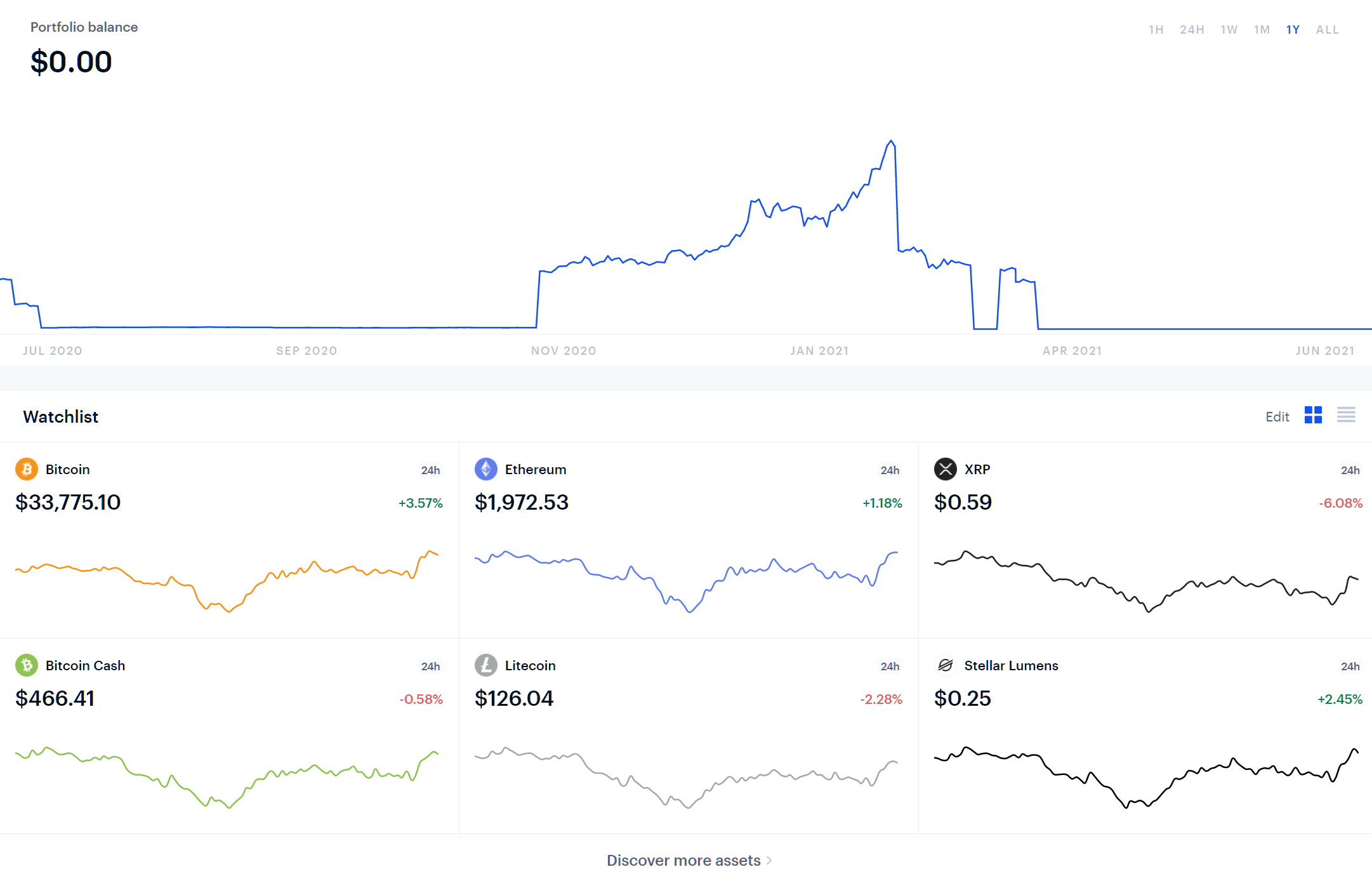Screen dimensions: 1372x874
Task: Open Discover more assets link
Action: coord(683,861)
